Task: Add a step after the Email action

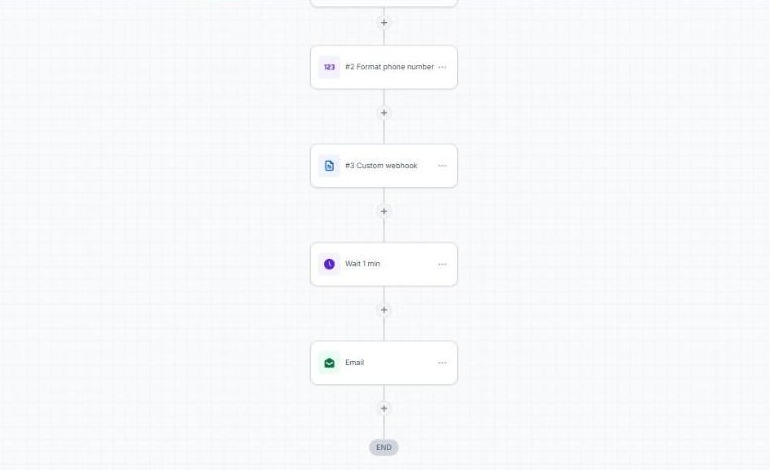Action: coord(384,409)
